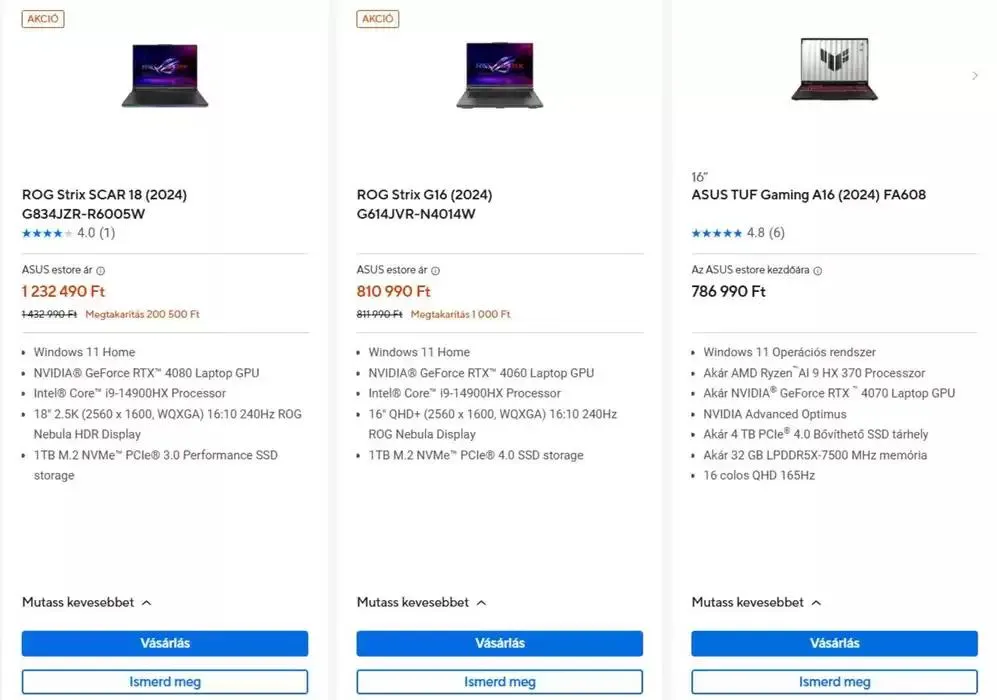Open ASUS TUF Gaming A16 (2024) FA608 title
Image resolution: width=997 pixels, height=700 pixels.
808,194
